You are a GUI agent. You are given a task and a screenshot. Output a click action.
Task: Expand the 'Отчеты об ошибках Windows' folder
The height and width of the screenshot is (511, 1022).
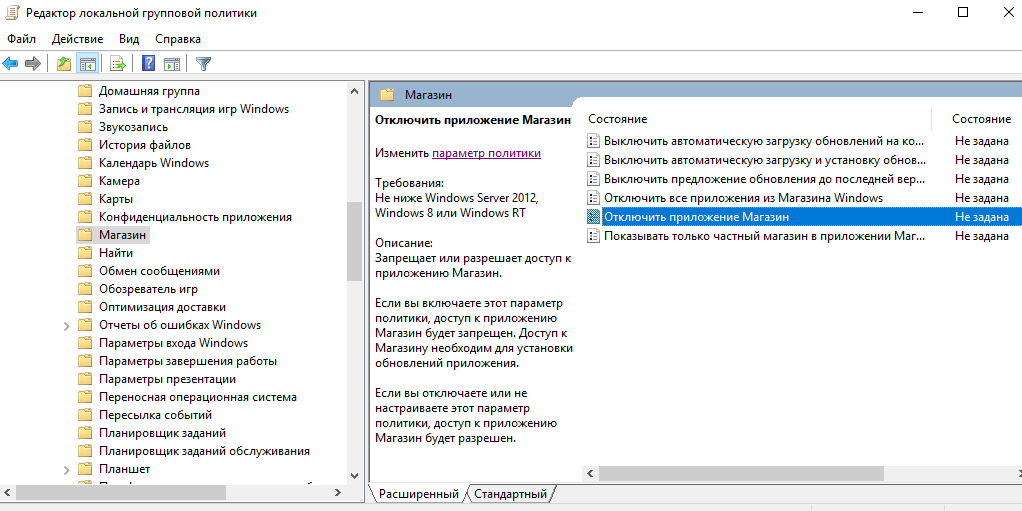(x=67, y=325)
